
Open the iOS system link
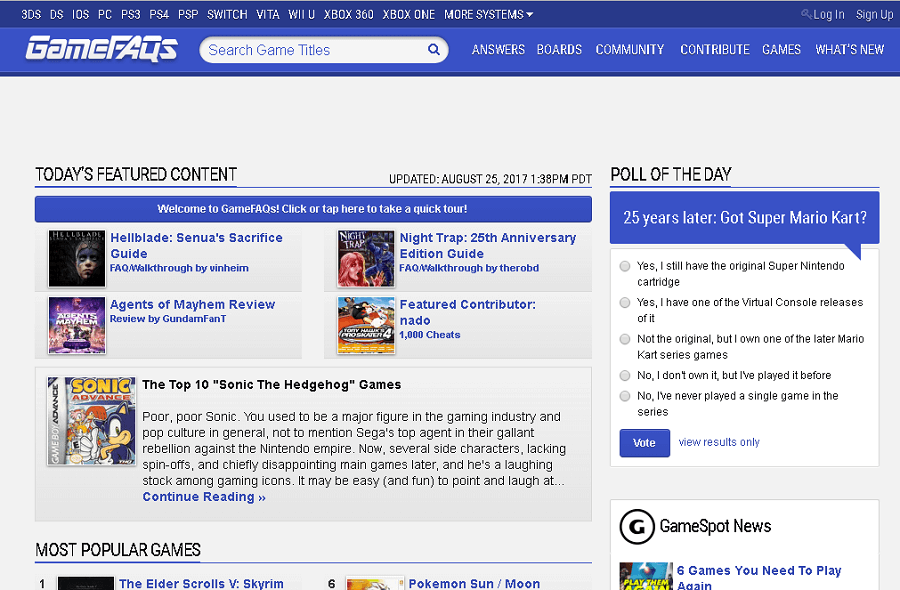click(x=80, y=14)
